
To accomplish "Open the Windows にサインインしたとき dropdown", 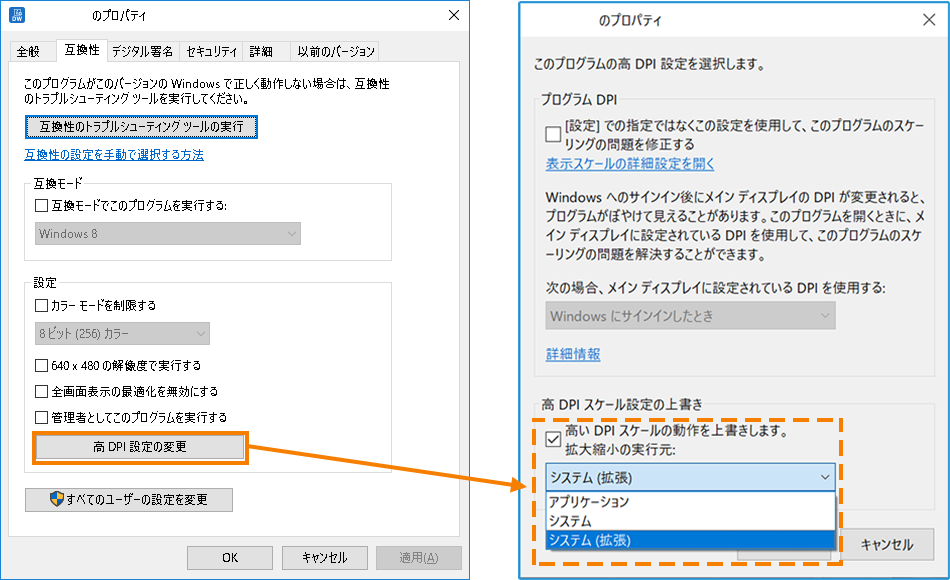I will click(x=690, y=316).
